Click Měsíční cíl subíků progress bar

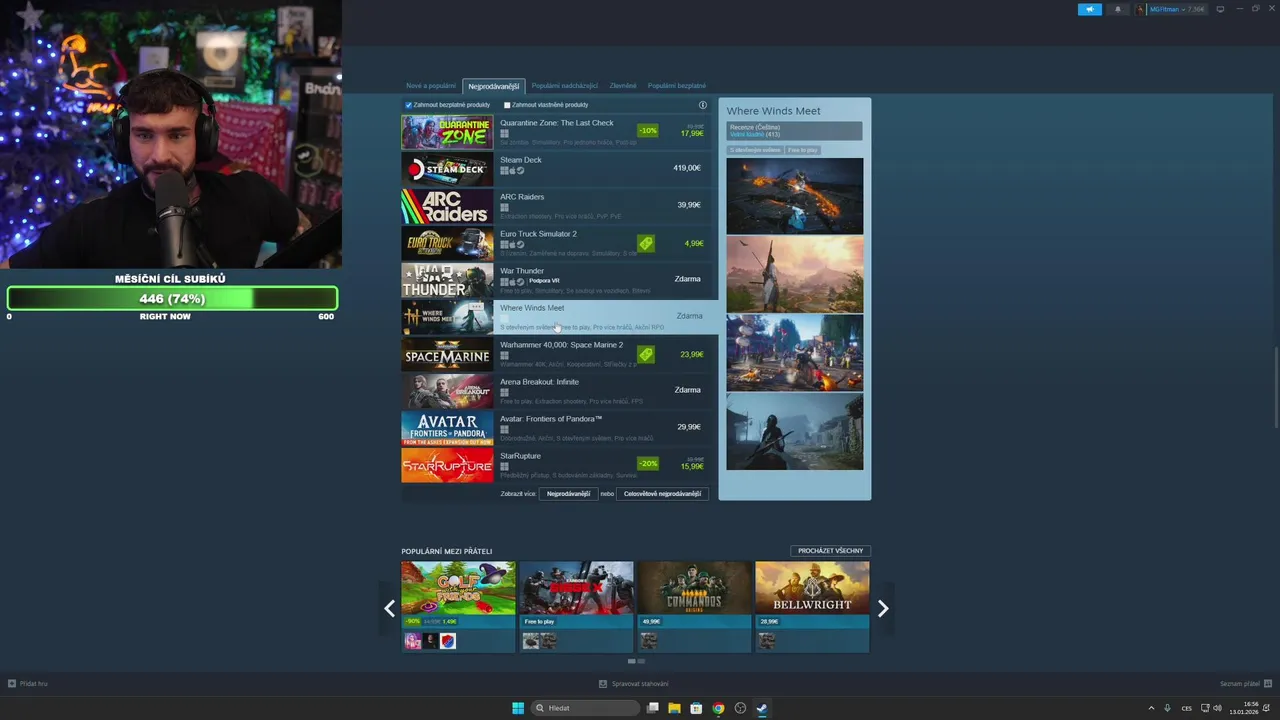pyautogui.click(x=172, y=299)
